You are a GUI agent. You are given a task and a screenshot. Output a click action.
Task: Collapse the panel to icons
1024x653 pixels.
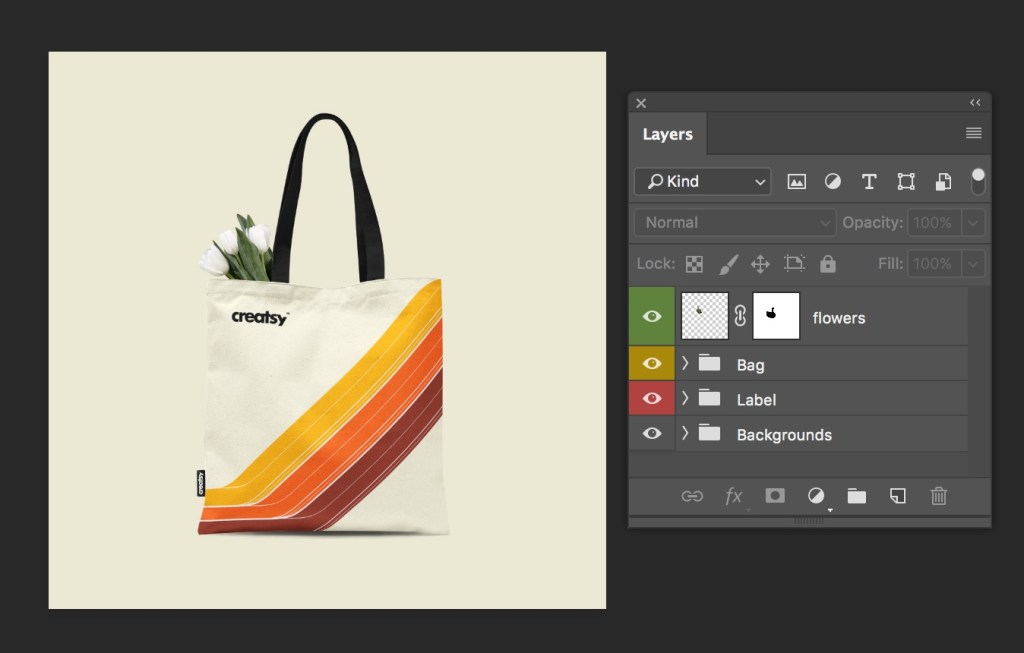[975, 102]
